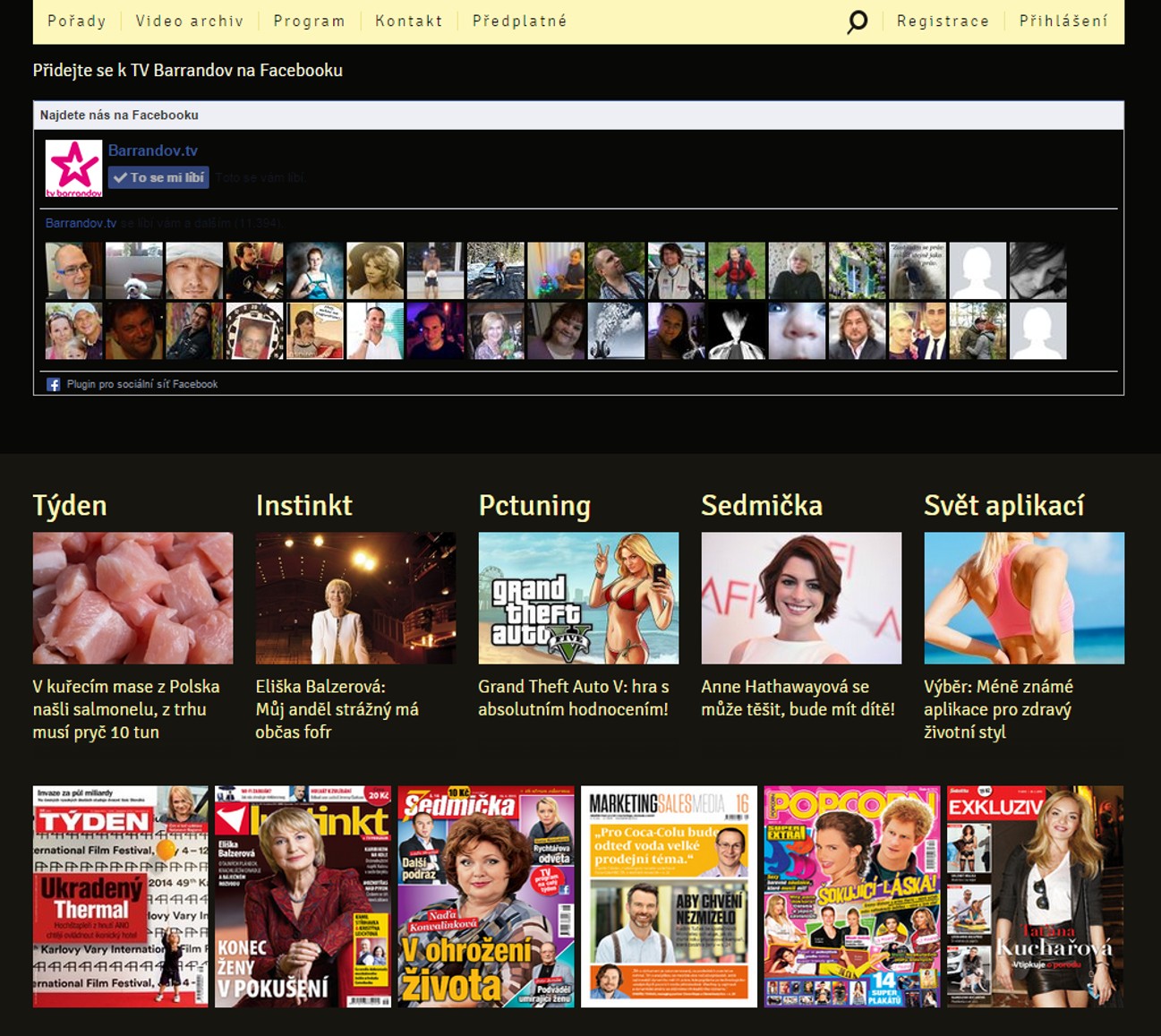Open the Předplatné page
The height and width of the screenshot is (1036, 1161).
520,21
